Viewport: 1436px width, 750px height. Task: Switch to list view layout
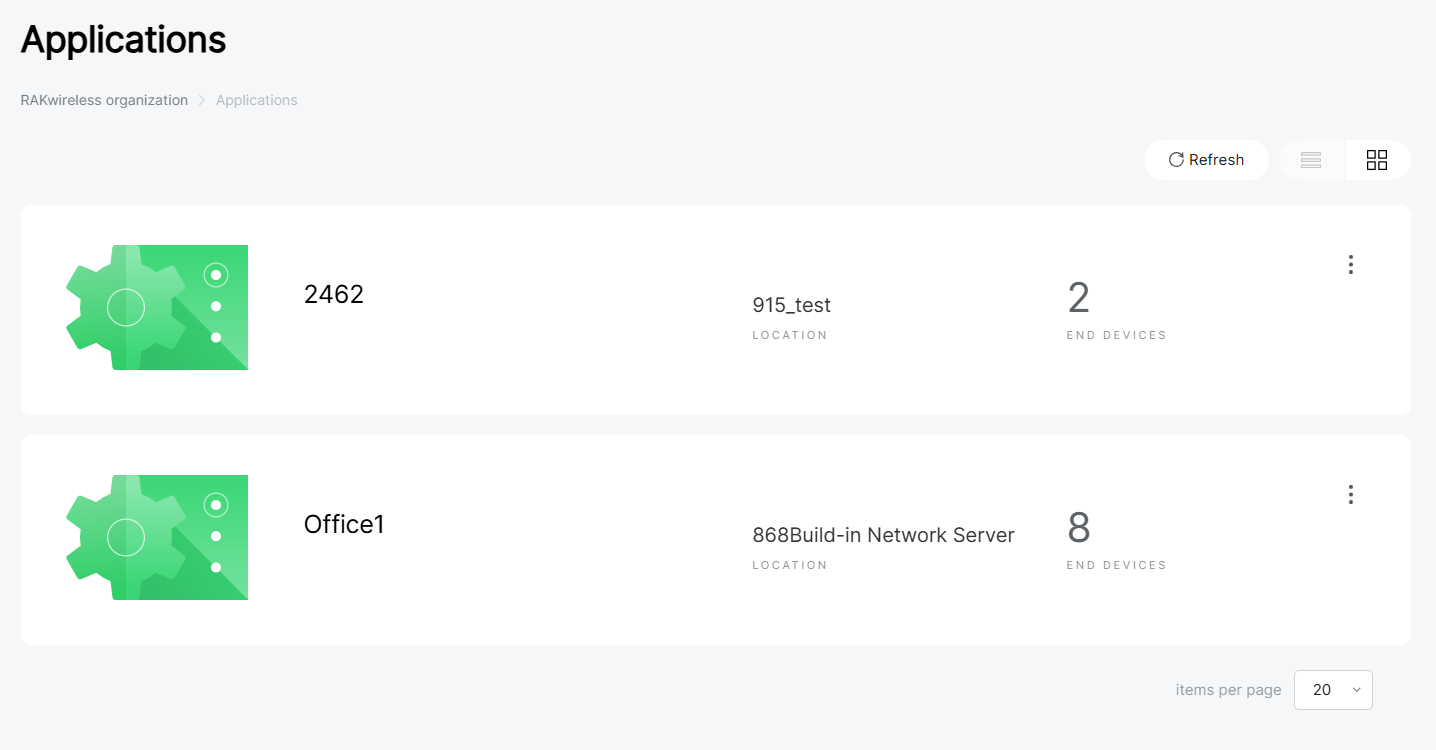(x=1311, y=160)
